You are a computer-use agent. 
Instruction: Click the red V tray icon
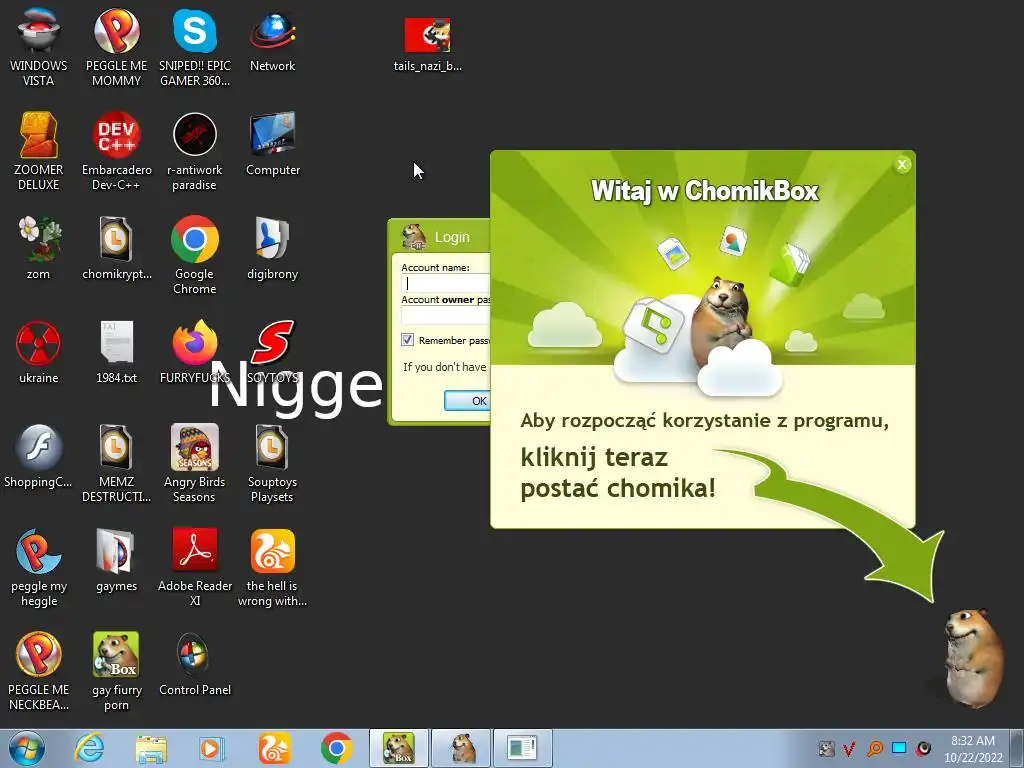(x=850, y=748)
